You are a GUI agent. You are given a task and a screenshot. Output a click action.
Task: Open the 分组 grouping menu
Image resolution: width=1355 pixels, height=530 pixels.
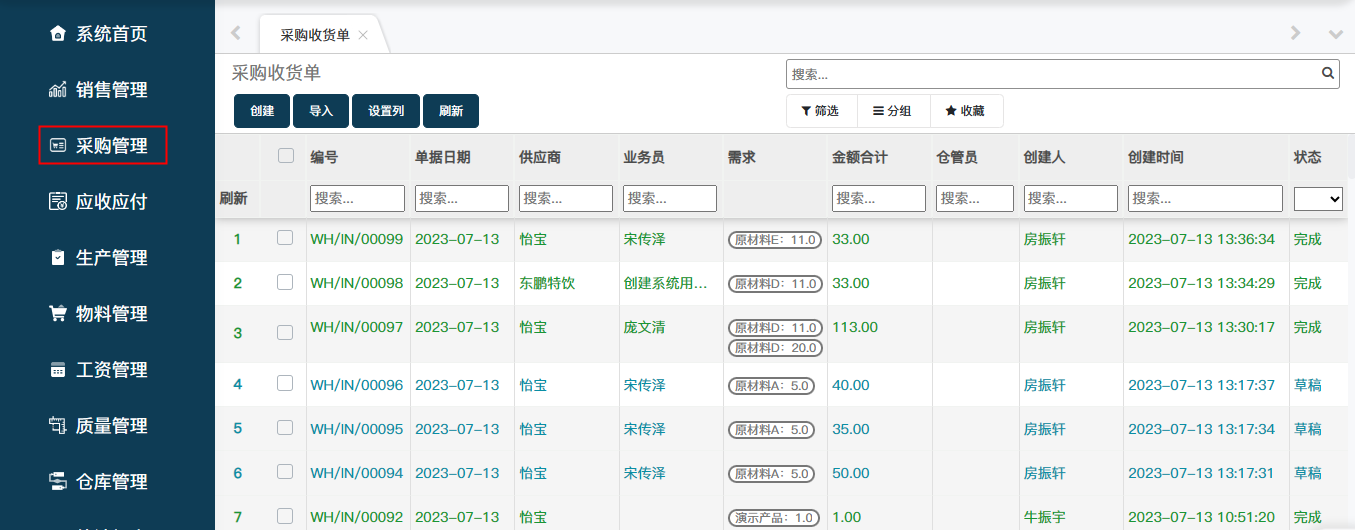[x=892, y=111]
